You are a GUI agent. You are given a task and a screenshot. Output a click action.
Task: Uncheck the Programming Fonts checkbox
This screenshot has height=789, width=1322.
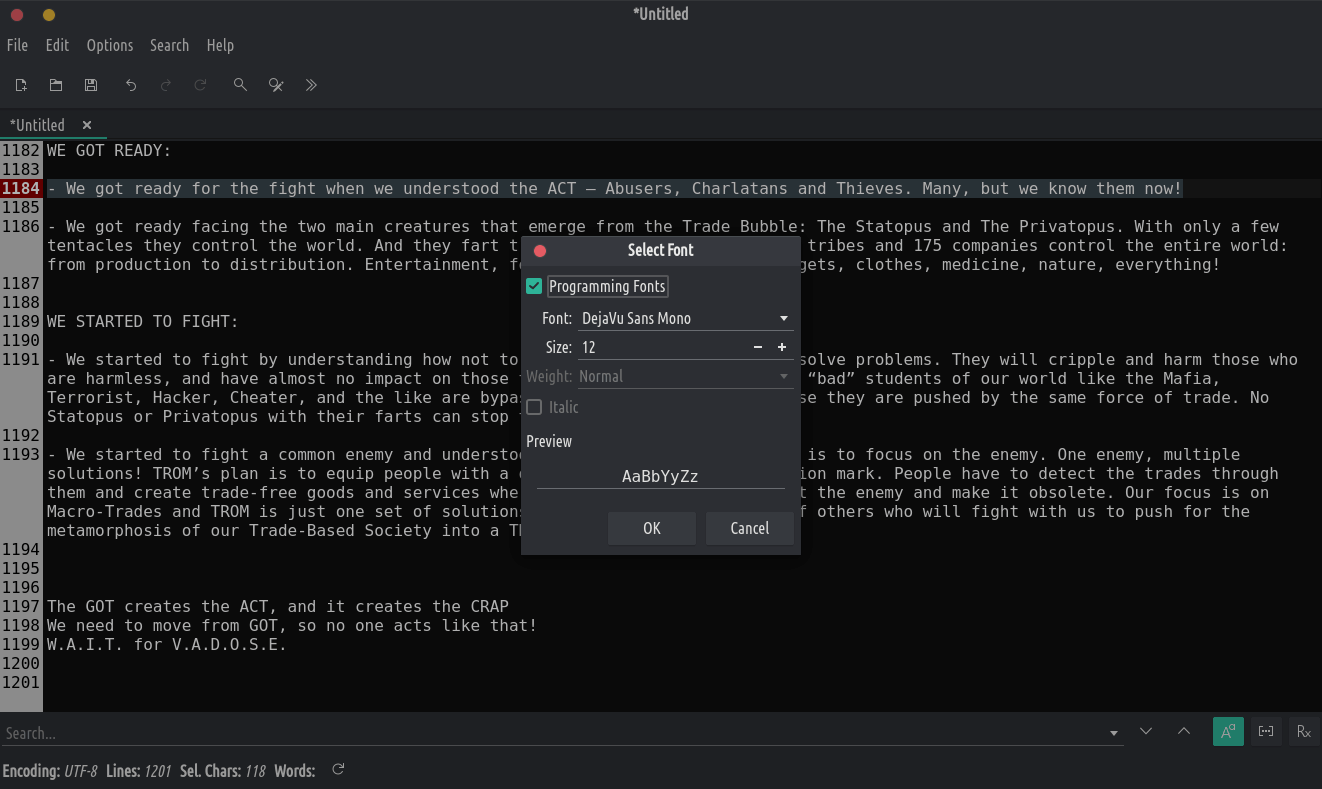pos(534,287)
